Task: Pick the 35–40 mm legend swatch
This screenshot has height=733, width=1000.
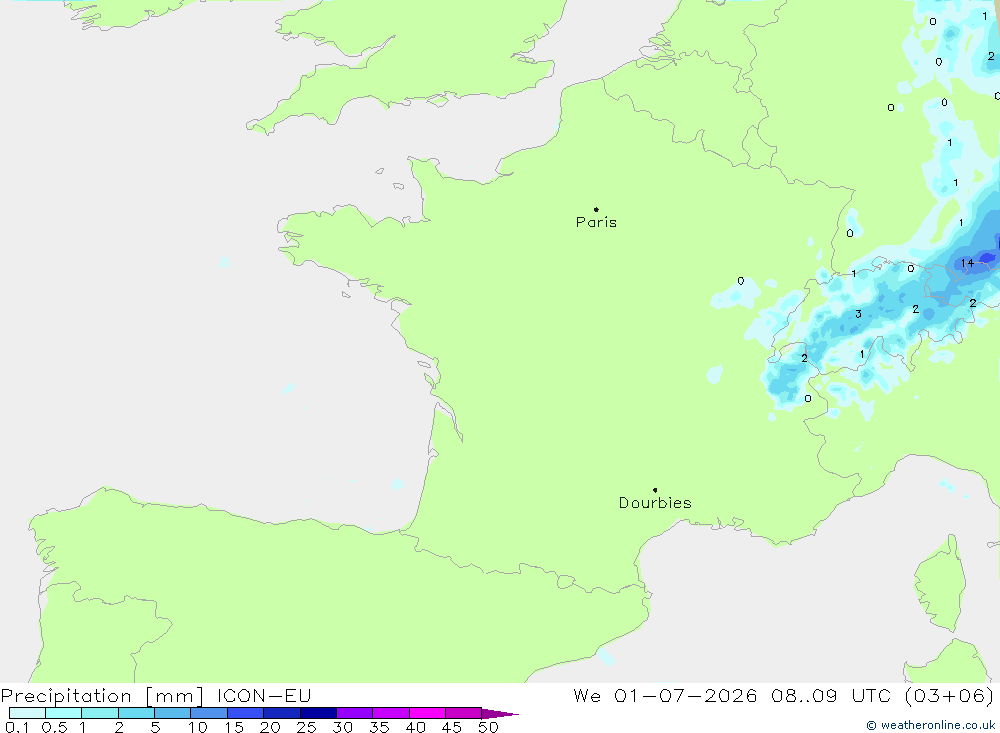Action: pos(391,713)
